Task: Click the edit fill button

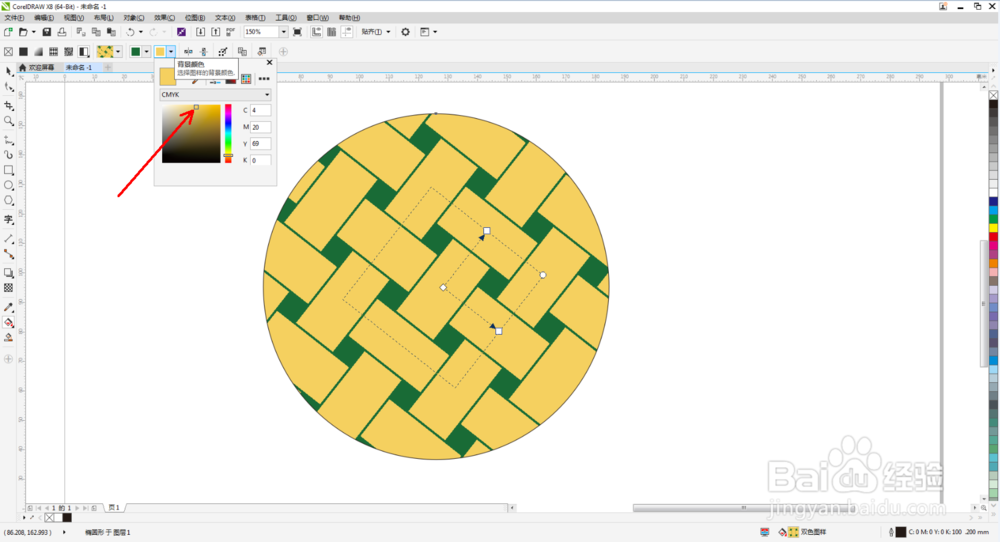Action: (261, 52)
